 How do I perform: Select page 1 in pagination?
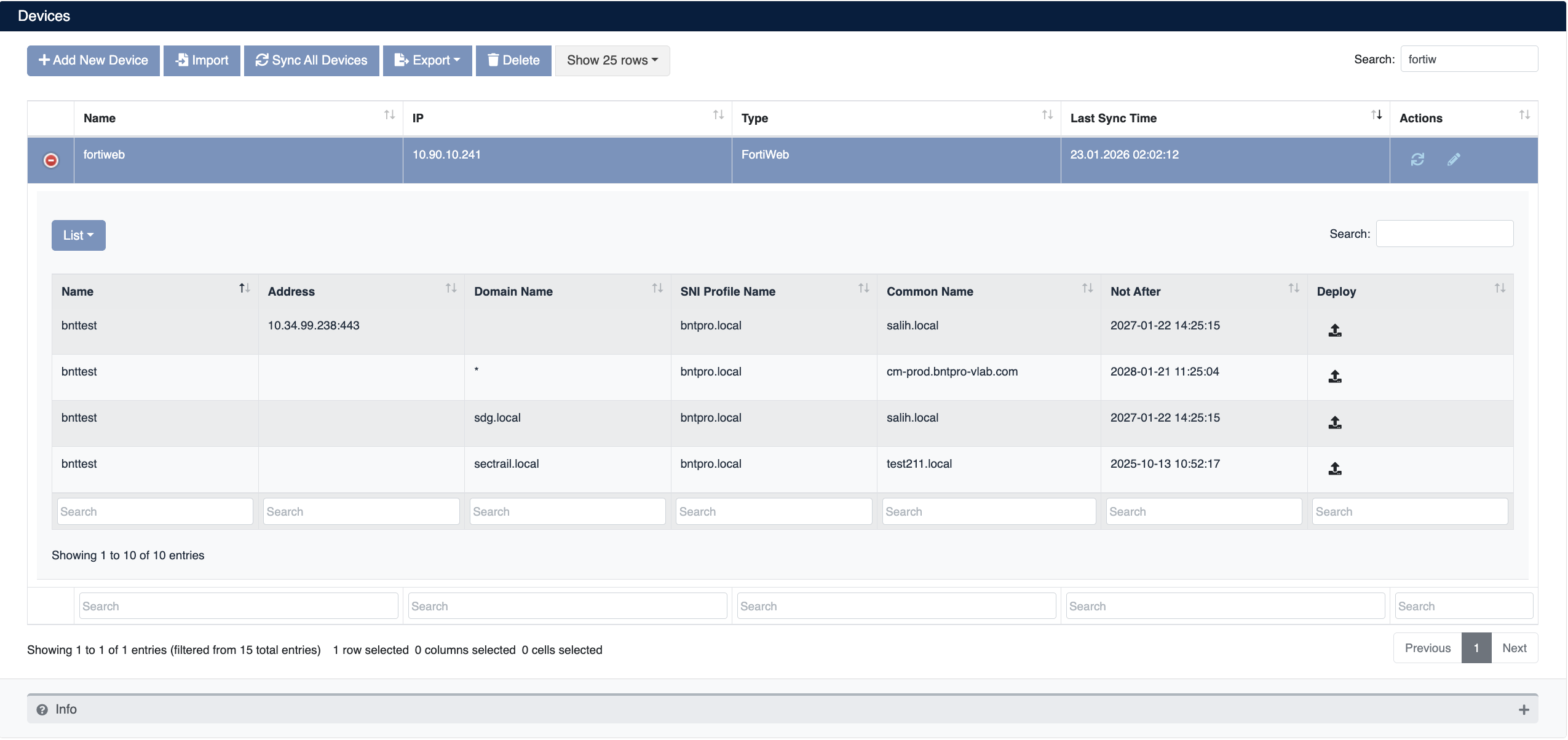click(x=1476, y=648)
